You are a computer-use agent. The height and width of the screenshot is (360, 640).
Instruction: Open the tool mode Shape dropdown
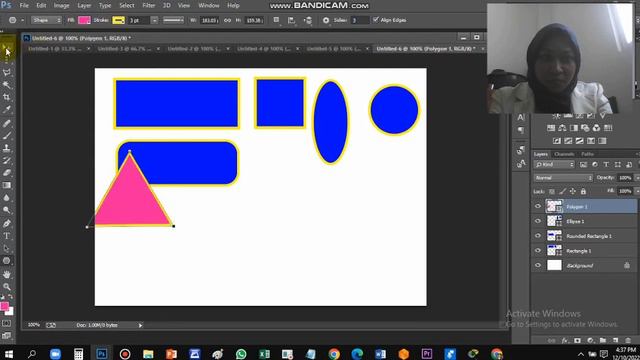coord(47,20)
